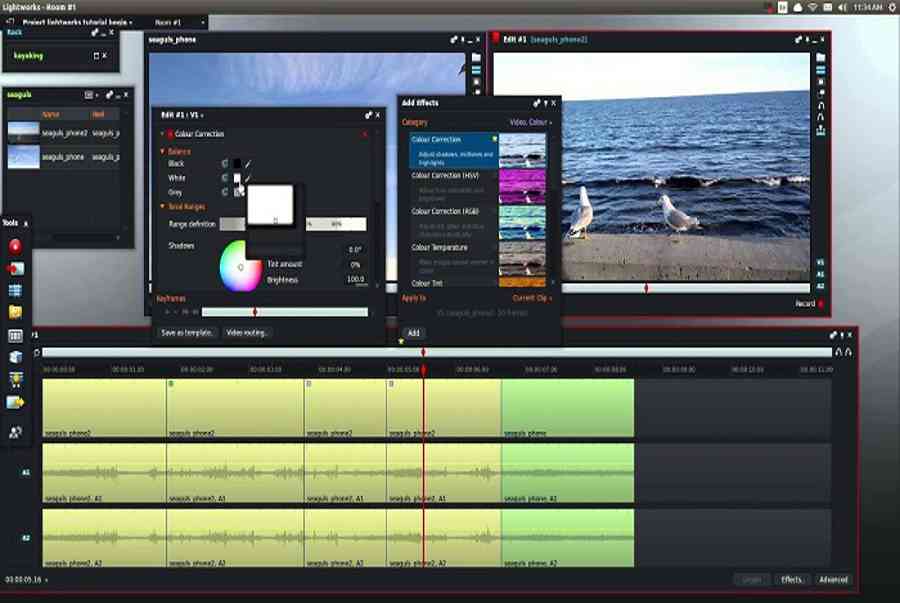Open the Room #1 tab at top

[x=169, y=21]
